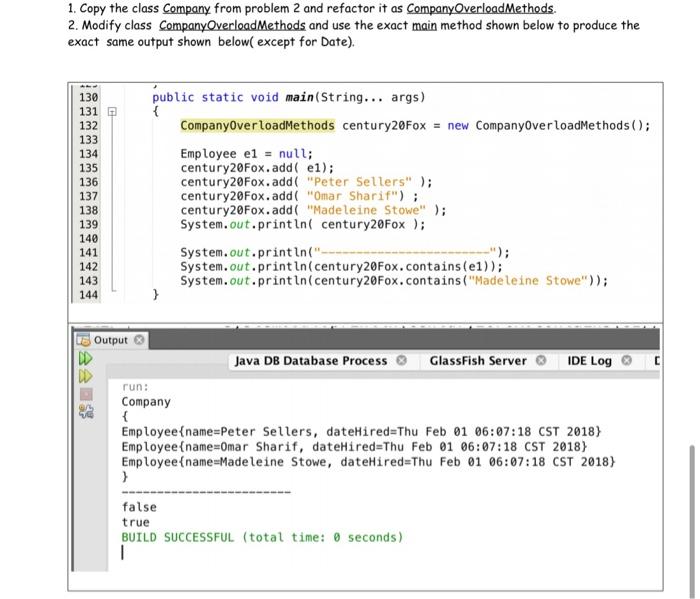The width and height of the screenshot is (700, 599).
Task: Select the Output panel tab
Action: (110, 340)
